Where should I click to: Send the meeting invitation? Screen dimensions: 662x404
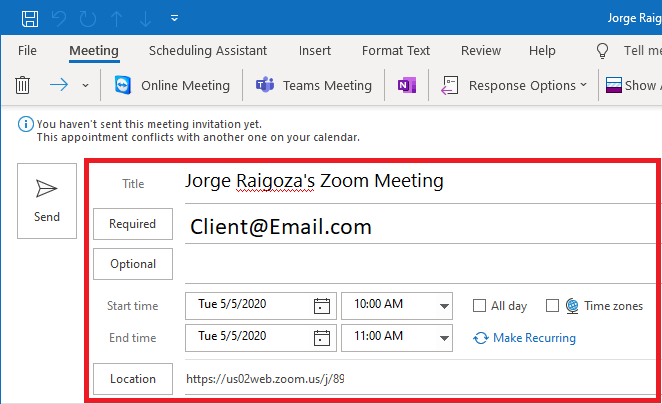[46, 201]
